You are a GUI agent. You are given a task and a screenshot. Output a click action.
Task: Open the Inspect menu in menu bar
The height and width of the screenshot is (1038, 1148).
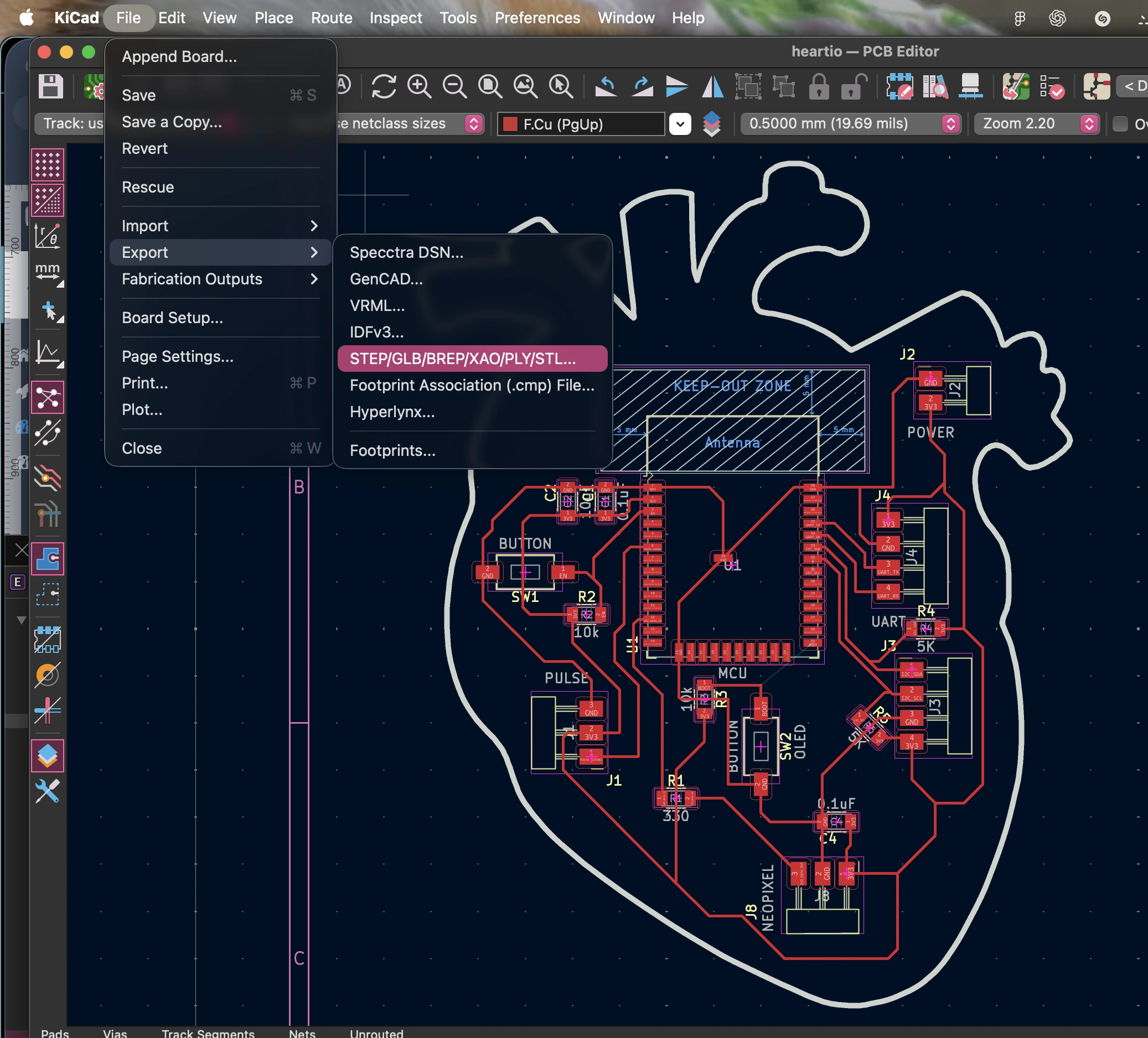click(396, 18)
